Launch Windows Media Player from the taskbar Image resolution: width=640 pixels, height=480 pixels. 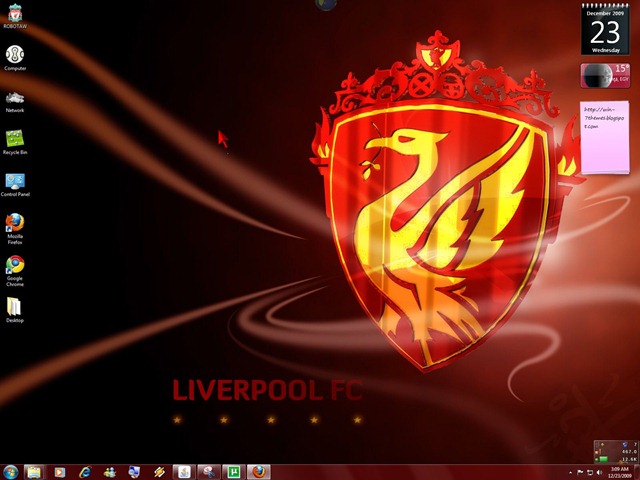coord(60,472)
